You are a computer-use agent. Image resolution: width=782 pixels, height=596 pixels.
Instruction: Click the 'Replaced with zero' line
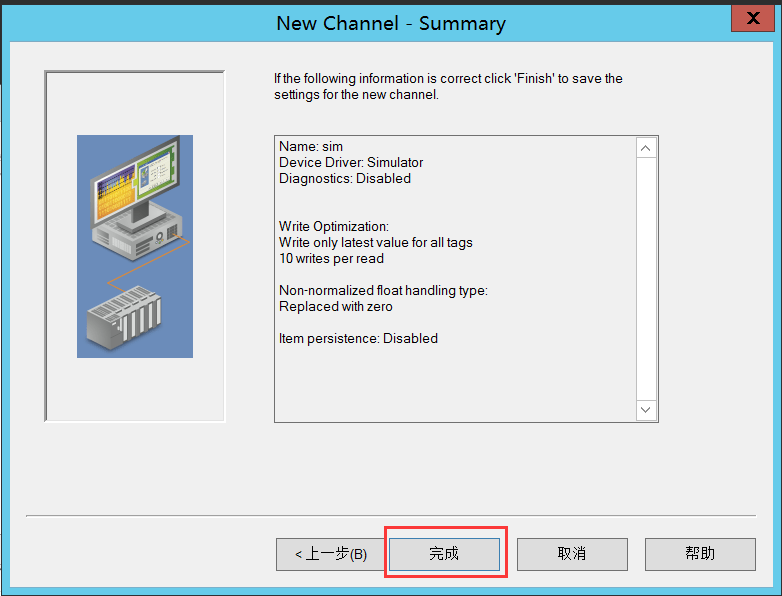pos(336,307)
